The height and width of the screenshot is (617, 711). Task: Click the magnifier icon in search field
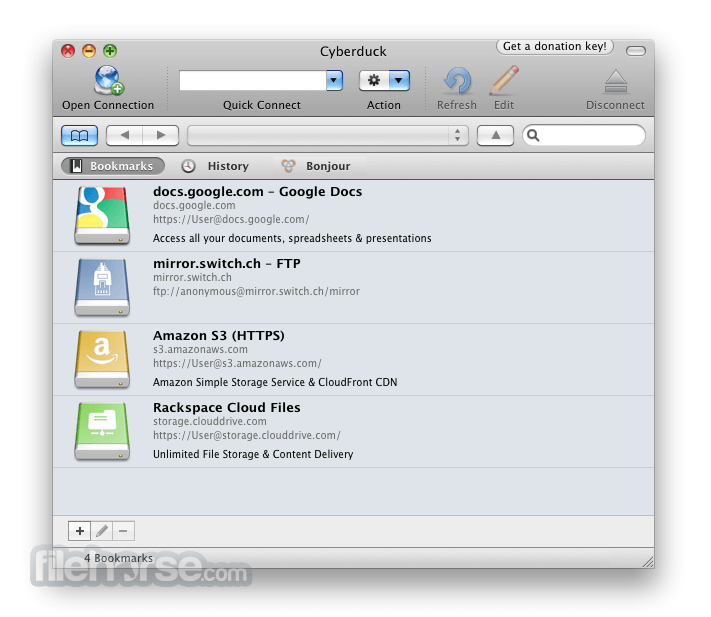tap(533, 135)
